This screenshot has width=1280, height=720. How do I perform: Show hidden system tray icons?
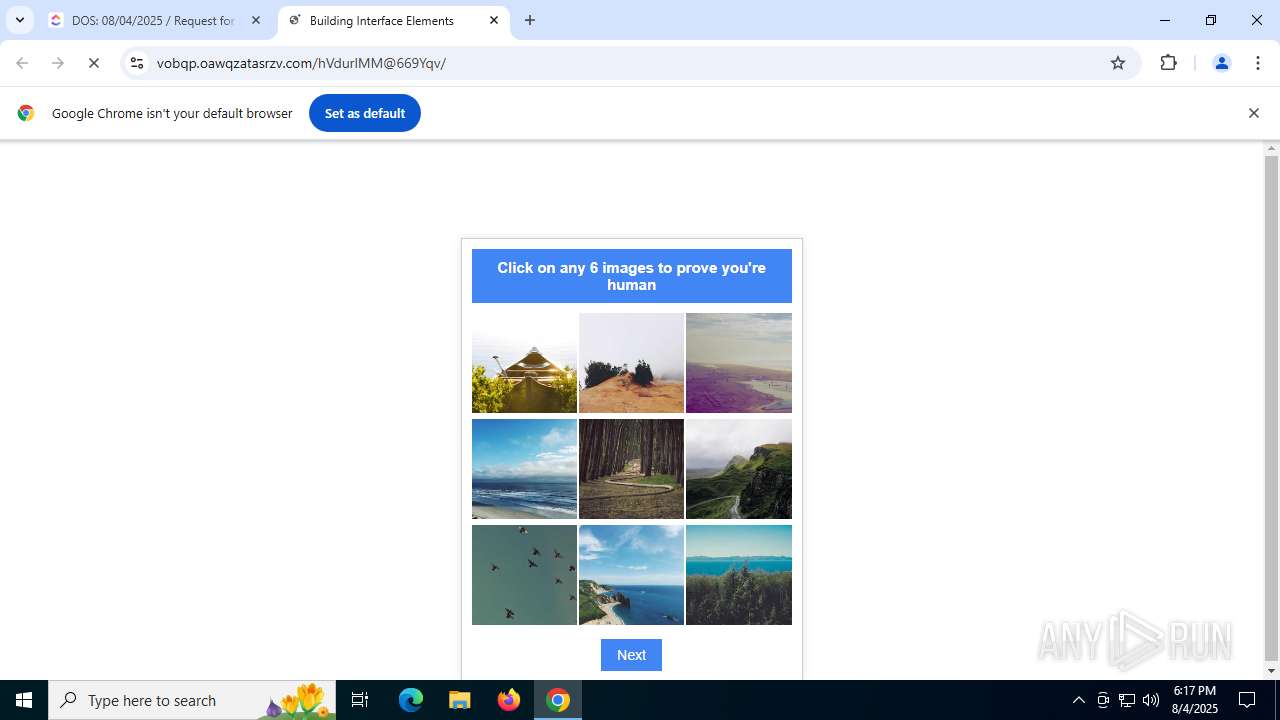click(x=1078, y=700)
